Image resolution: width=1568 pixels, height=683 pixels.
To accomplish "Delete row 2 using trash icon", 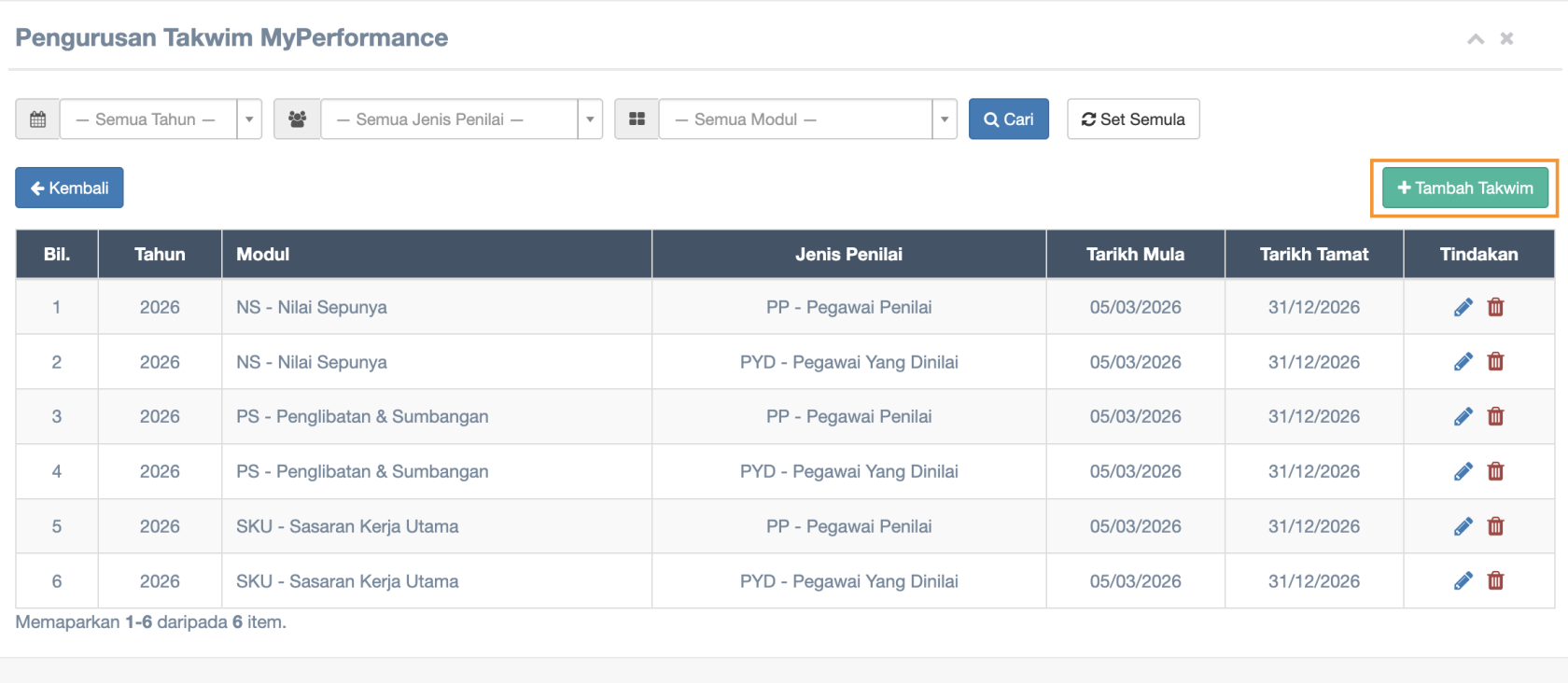I will (1495, 362).
